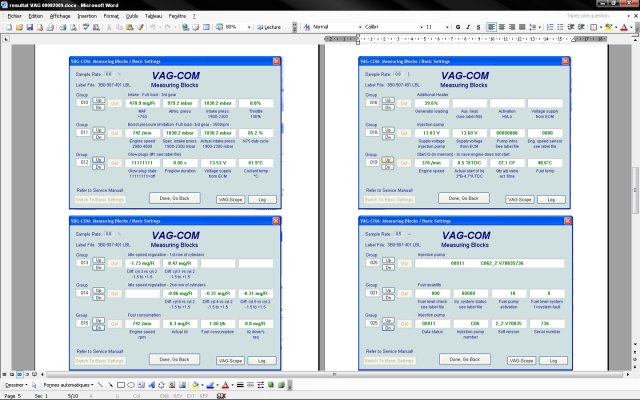Click the Cut scissors icon
This screenshot has width=640, height=400.
click(109, 27)
